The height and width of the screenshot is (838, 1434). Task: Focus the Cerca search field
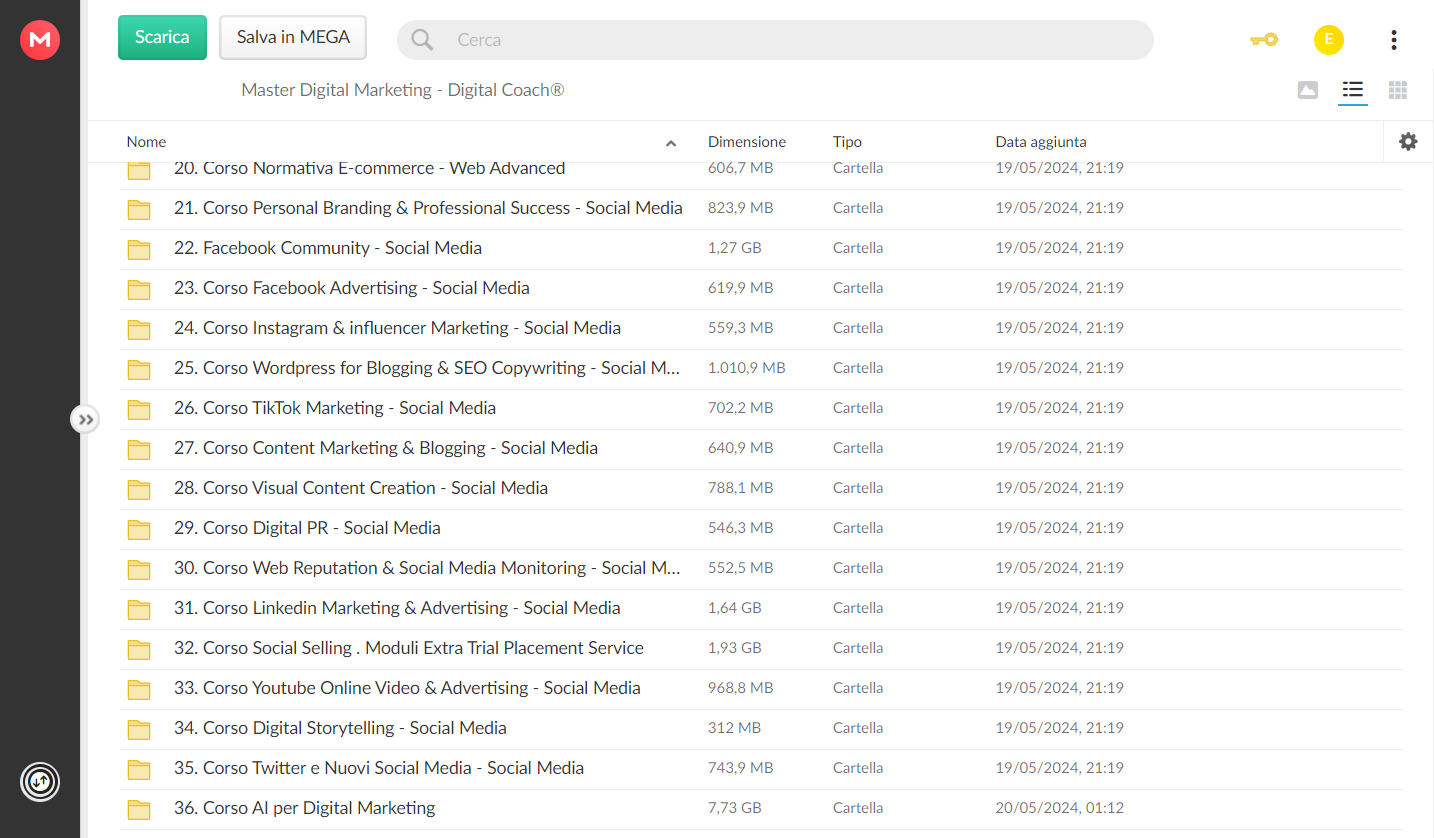[775, 40]
